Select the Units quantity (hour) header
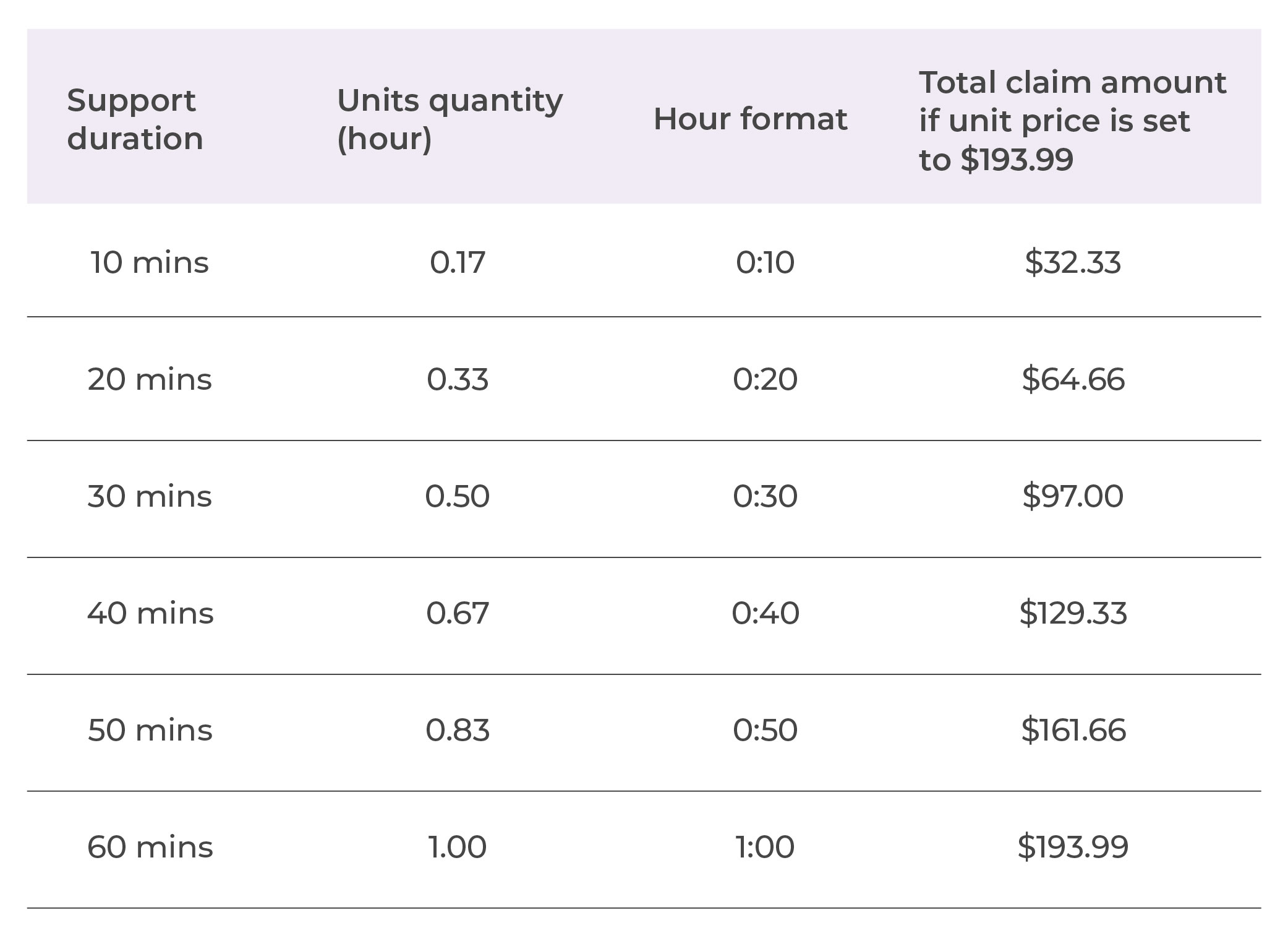The image size is (1288, 928). coord(450,119)
